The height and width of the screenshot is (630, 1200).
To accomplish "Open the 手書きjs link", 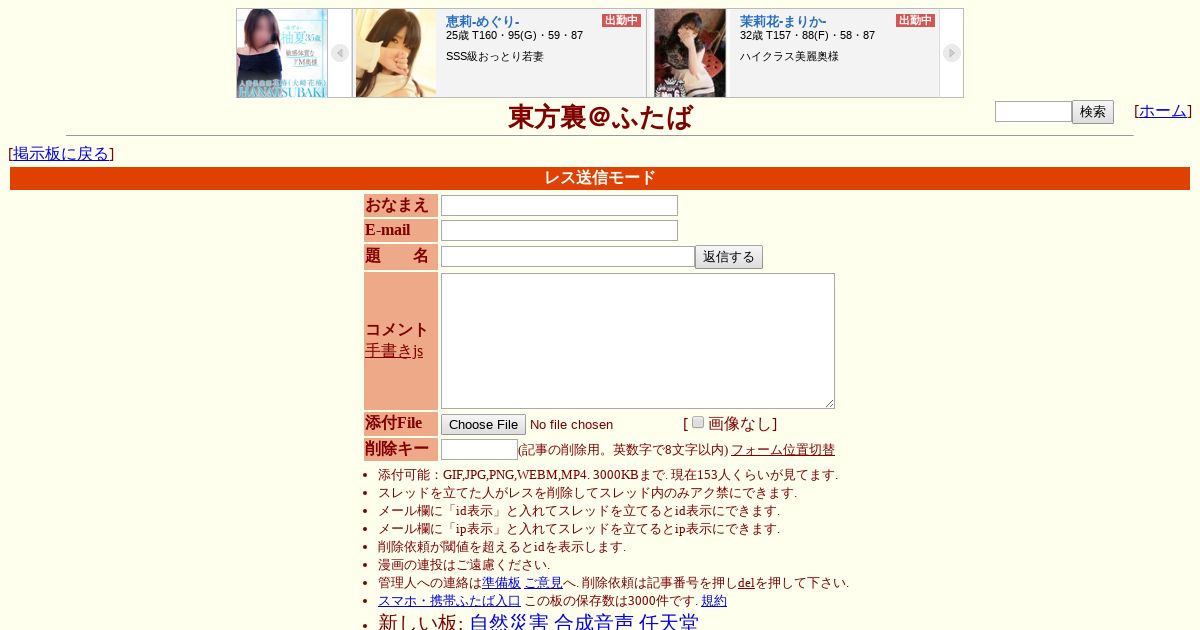I will pyautogui.click(x=394, y=351).
